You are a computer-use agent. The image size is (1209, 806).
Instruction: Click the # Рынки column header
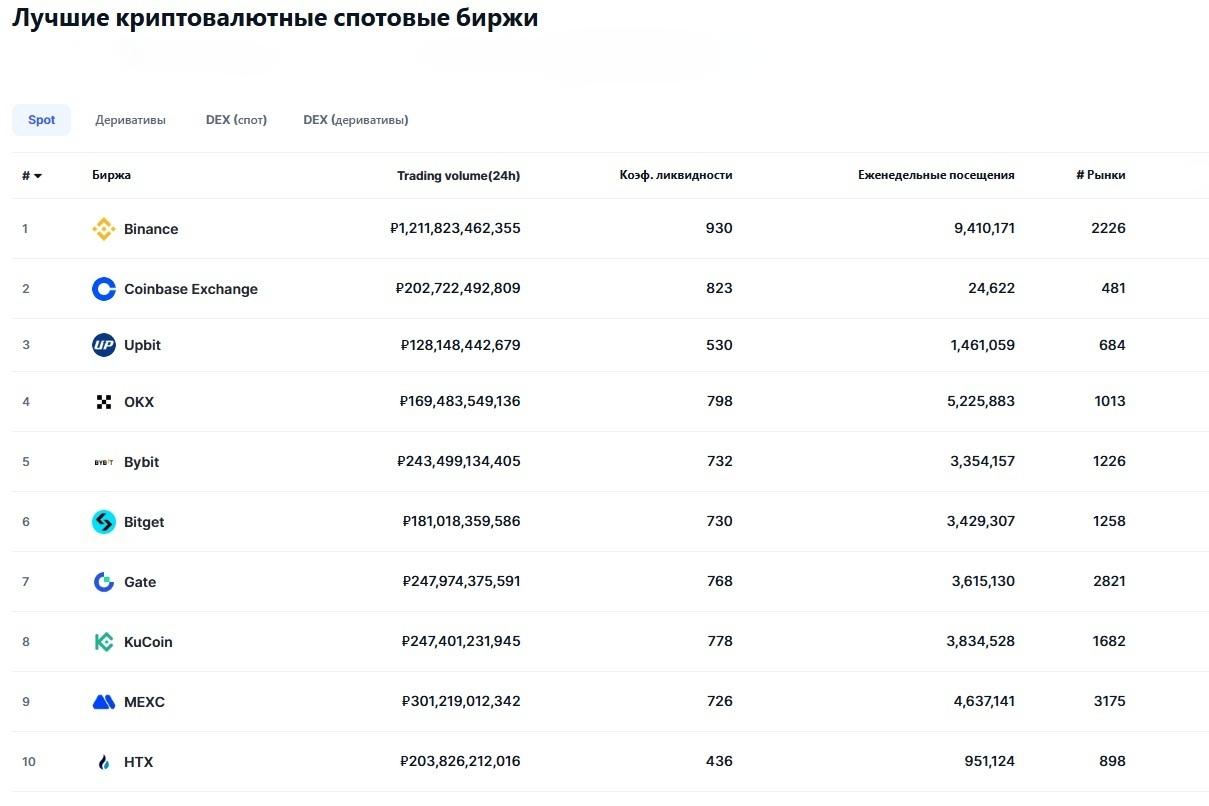coord(1100,175)
